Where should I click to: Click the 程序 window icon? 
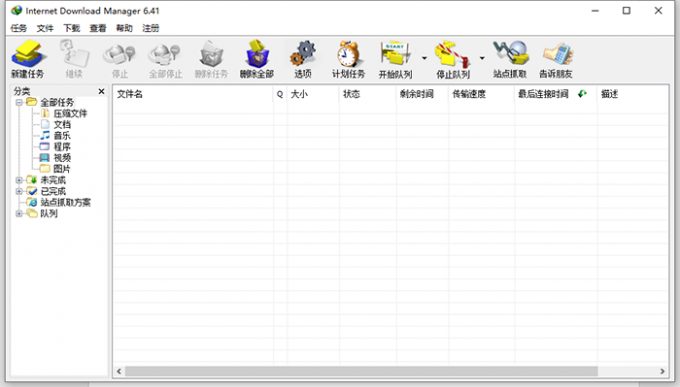coord(45,146)
